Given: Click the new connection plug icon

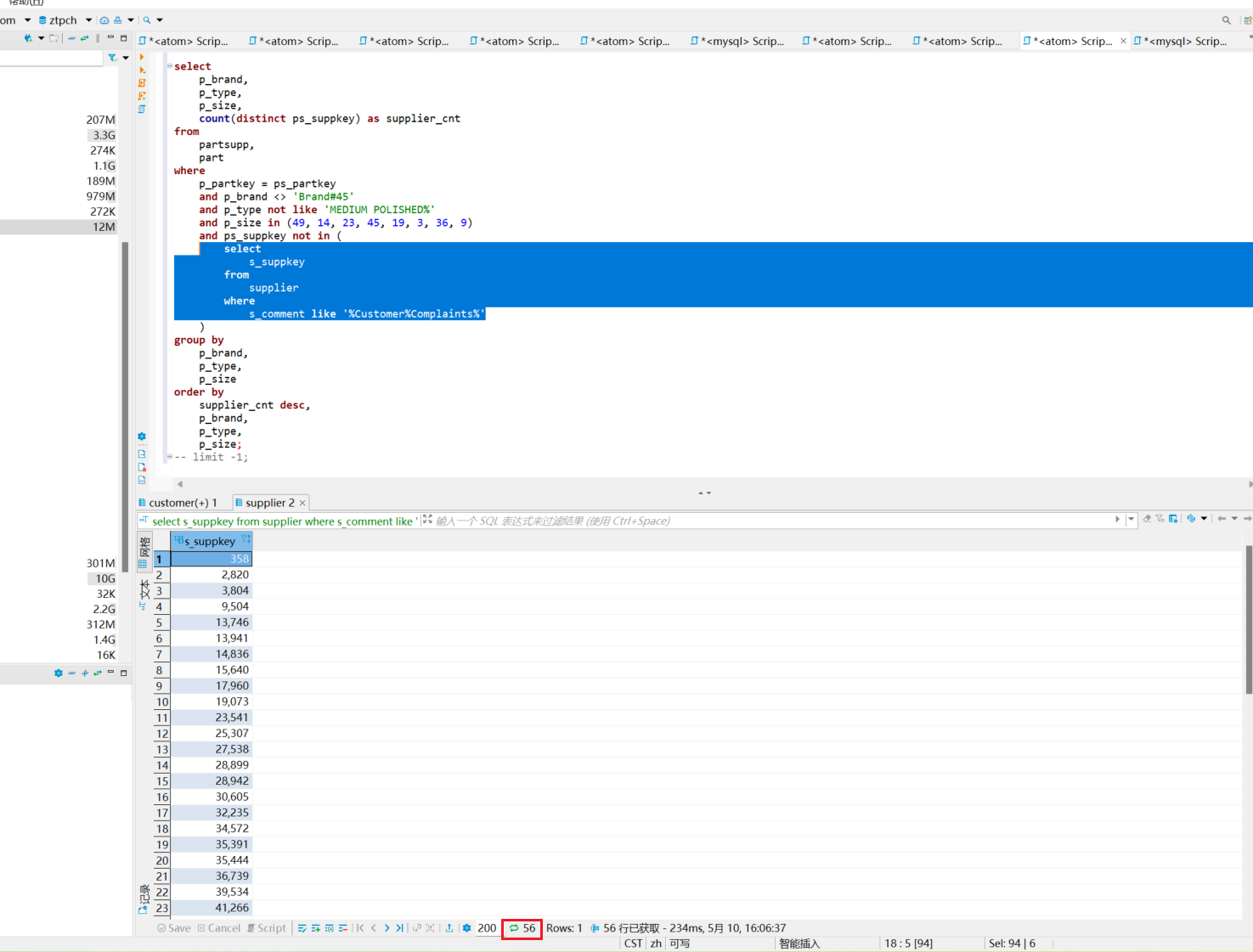Looking at the screenshot, I should point(28,38).
